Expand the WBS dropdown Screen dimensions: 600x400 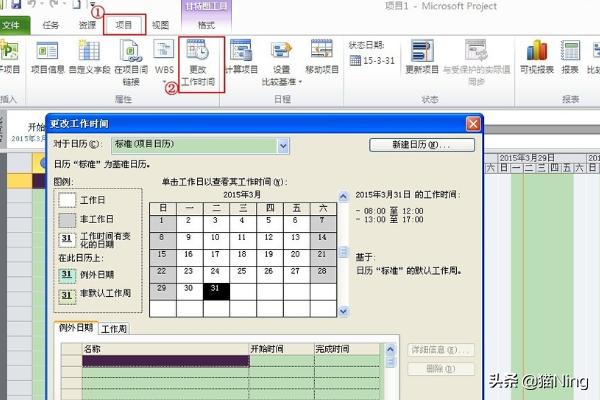pyautogui.click(x=163, y=80)
